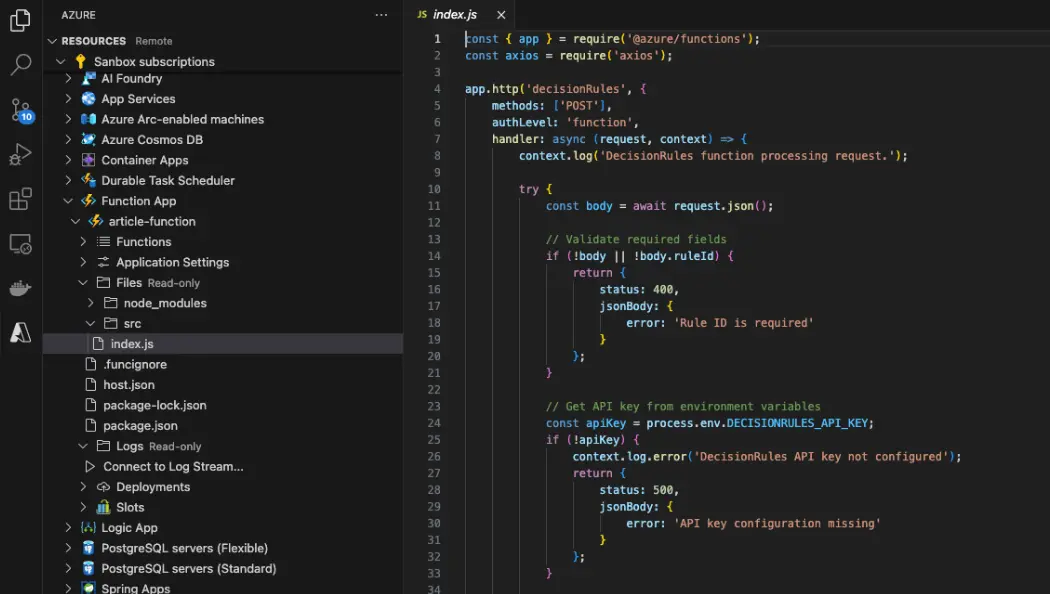Viewport: 1050px width, 594px height.
Task: Expand Container Apps node
Action: [68, 160]
